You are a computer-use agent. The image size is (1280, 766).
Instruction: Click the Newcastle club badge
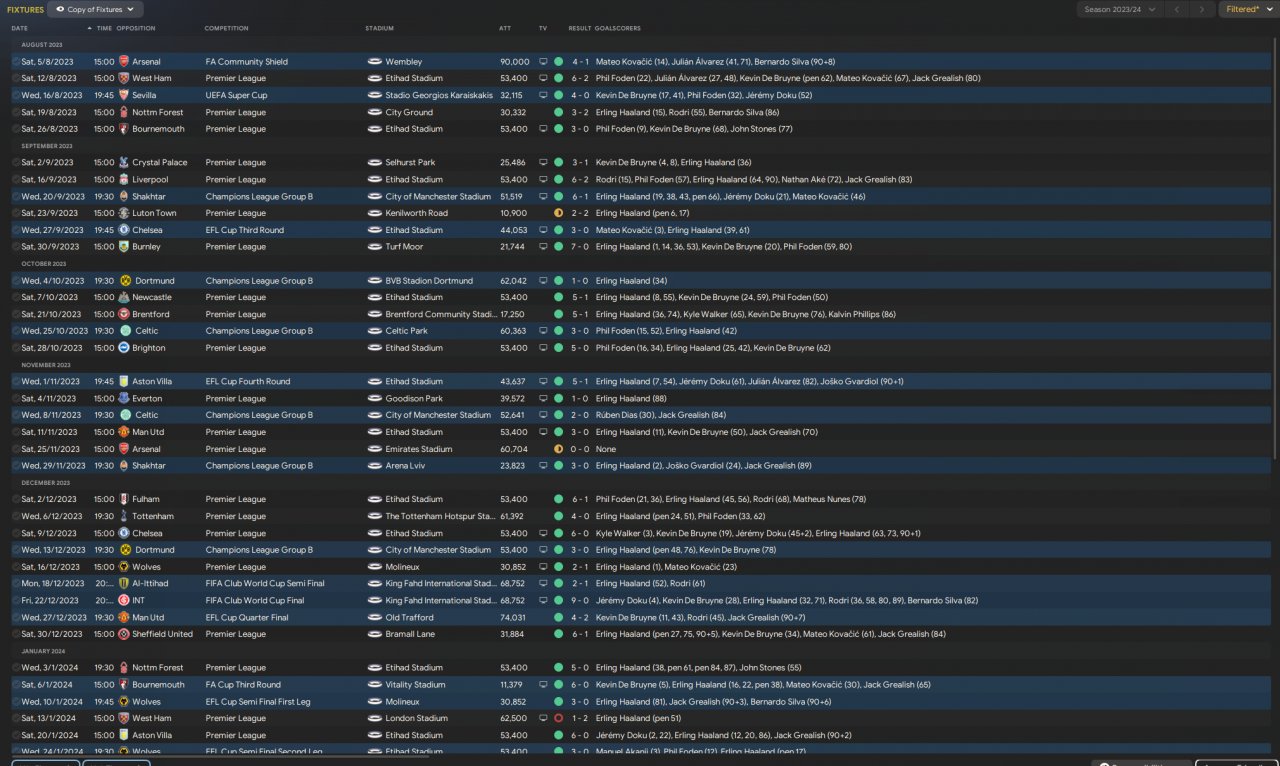[124, 297]
